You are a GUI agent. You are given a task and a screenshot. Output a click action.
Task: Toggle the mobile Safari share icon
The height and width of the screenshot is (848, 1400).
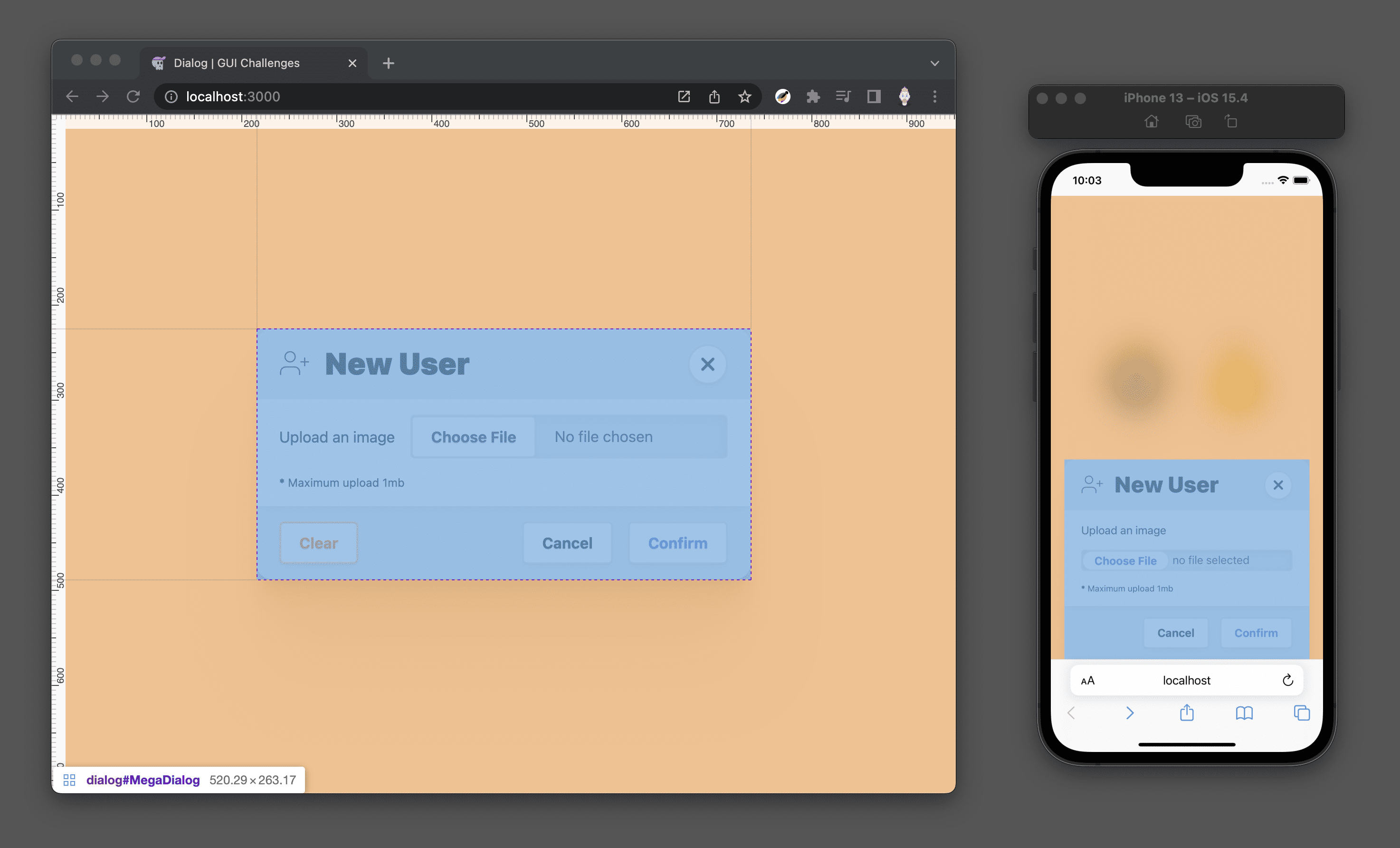(1186, 714)
